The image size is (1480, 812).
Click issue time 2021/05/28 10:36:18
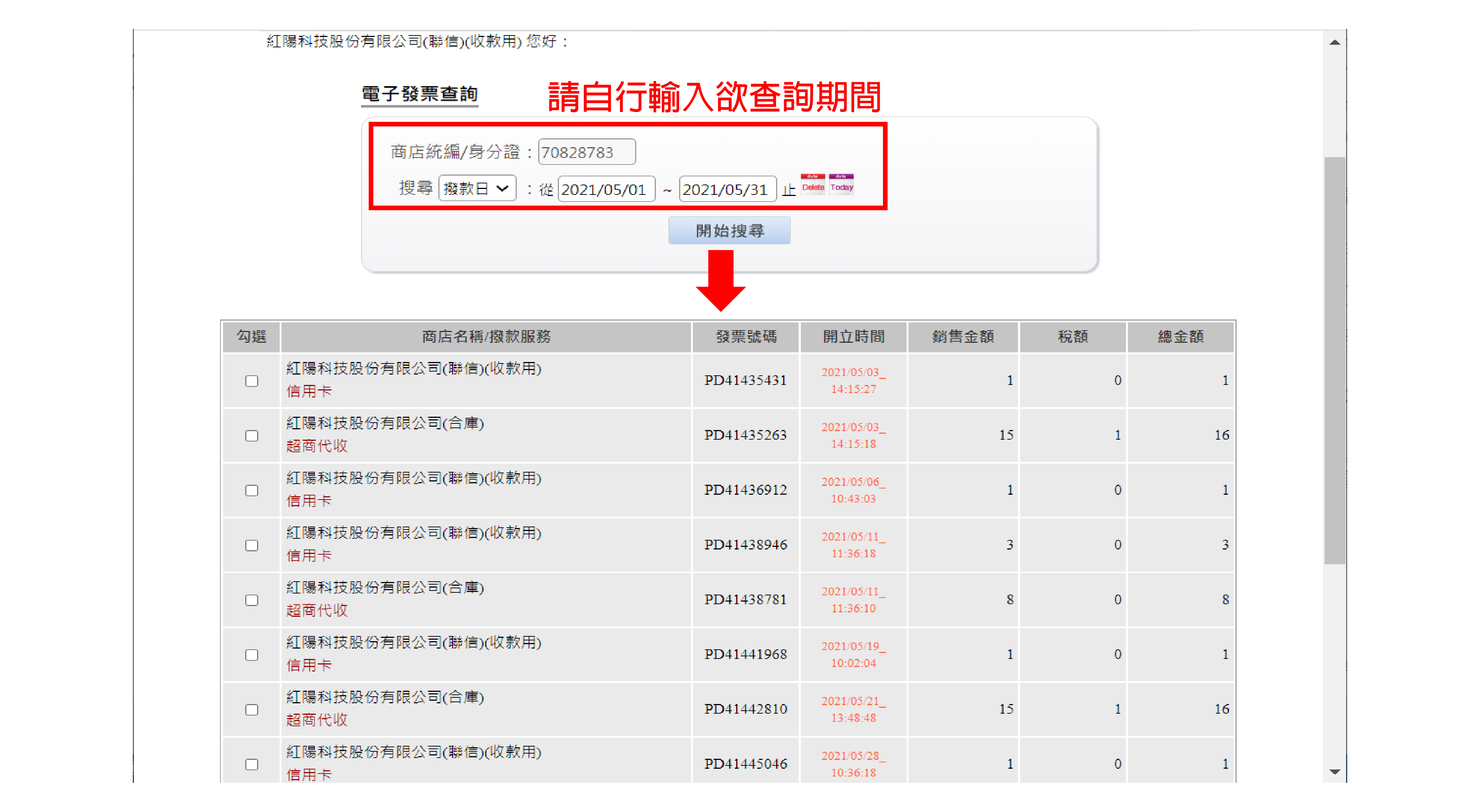coord(853,764)
